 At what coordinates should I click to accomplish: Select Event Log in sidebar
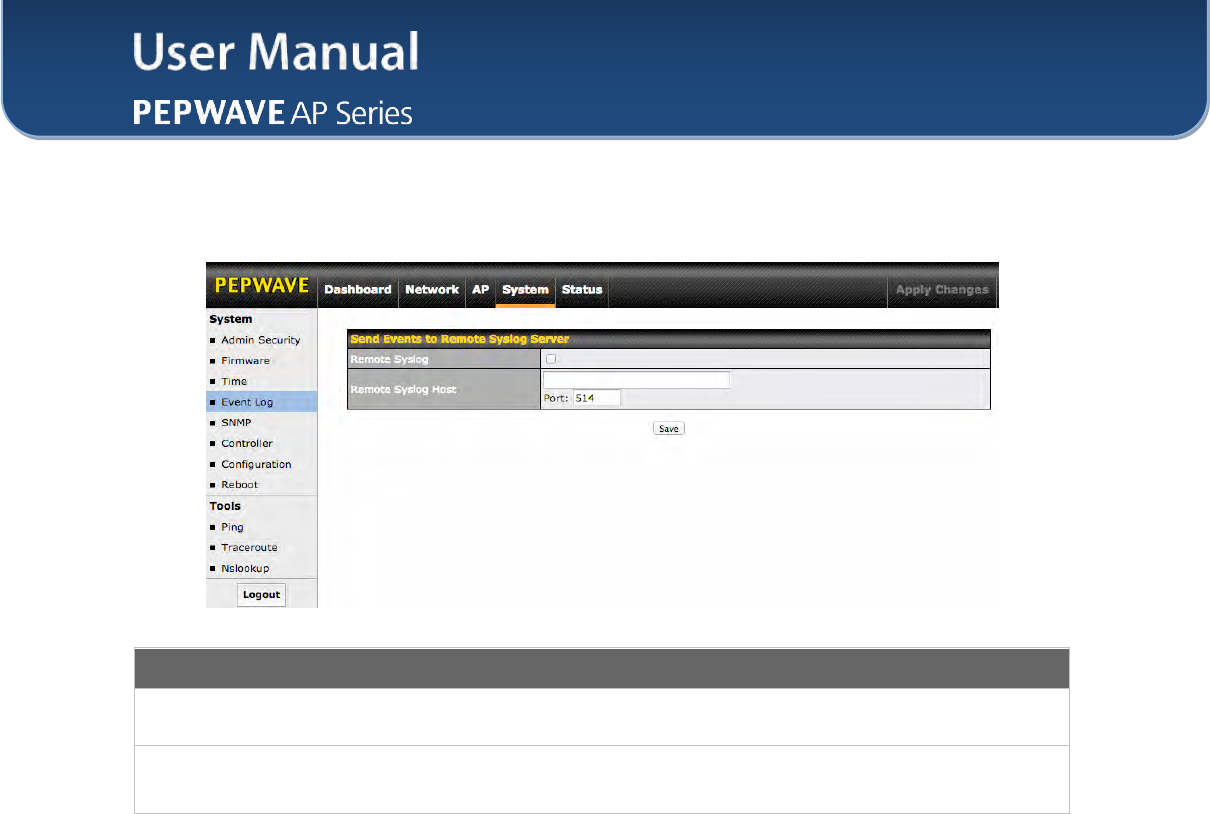point(247,402)
